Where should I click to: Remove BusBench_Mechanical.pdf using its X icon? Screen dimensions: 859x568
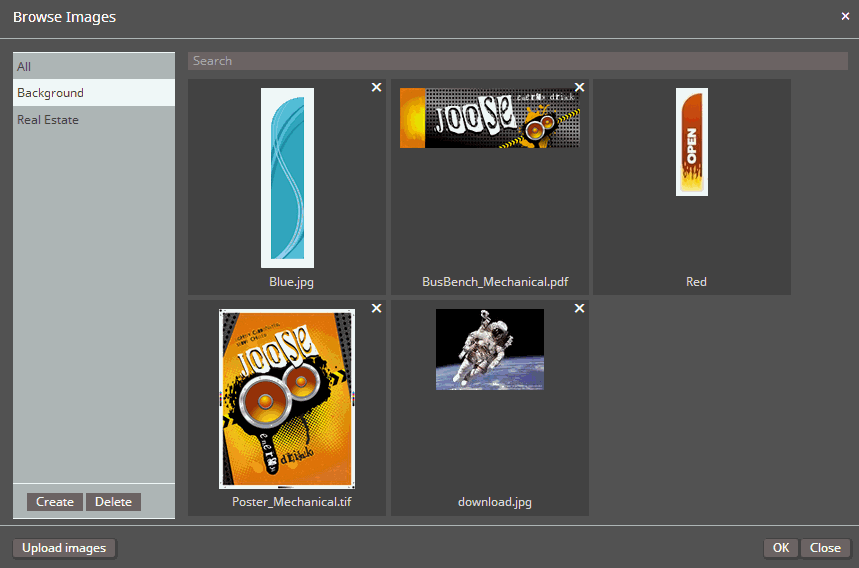pyautogui.click(x=579, y=88)
